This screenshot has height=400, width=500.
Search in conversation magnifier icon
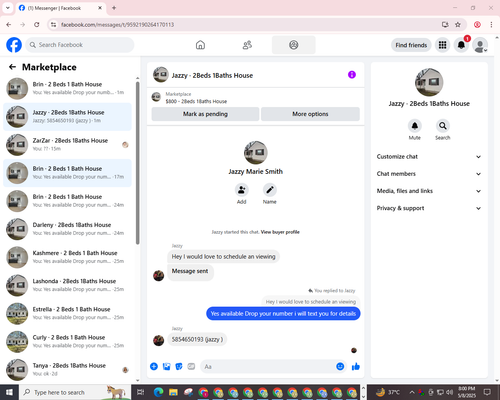coord(443,126)
